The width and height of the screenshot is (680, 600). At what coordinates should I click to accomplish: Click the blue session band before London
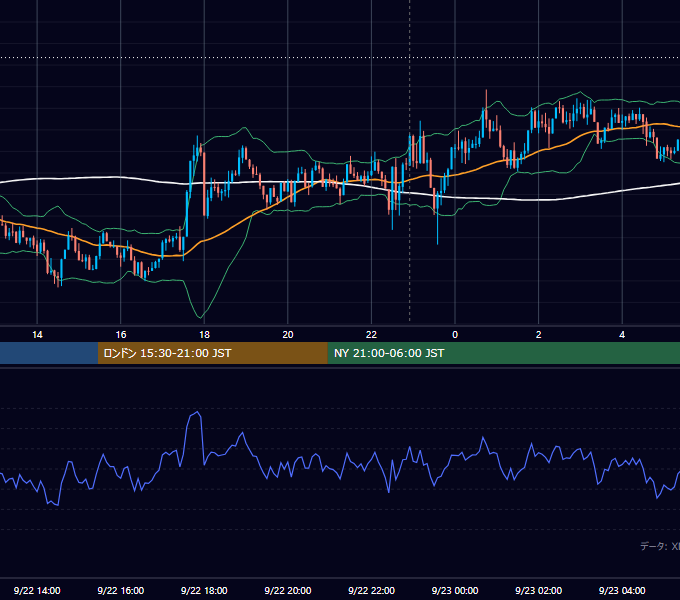49,353
